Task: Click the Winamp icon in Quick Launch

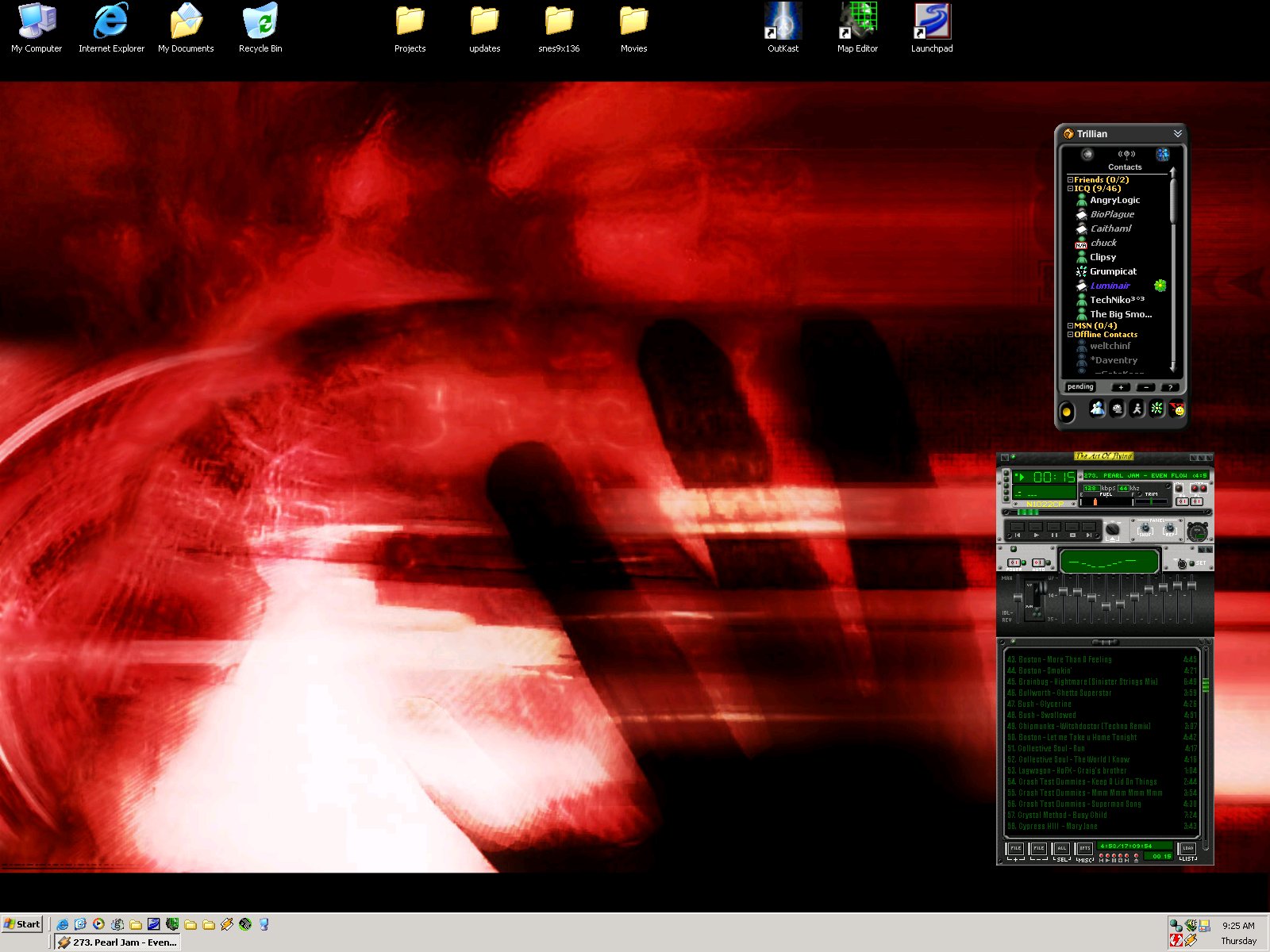Action: [x=227, y=924]
